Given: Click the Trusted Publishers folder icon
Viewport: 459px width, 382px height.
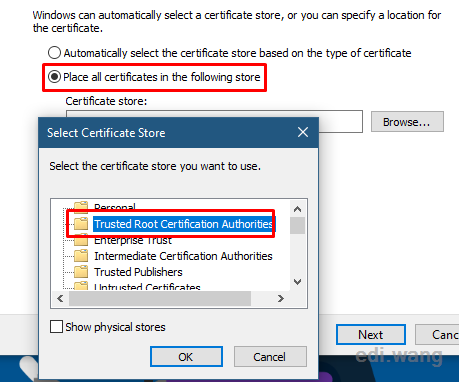Looking at the screenshot, I should click(x=81, y=272).
